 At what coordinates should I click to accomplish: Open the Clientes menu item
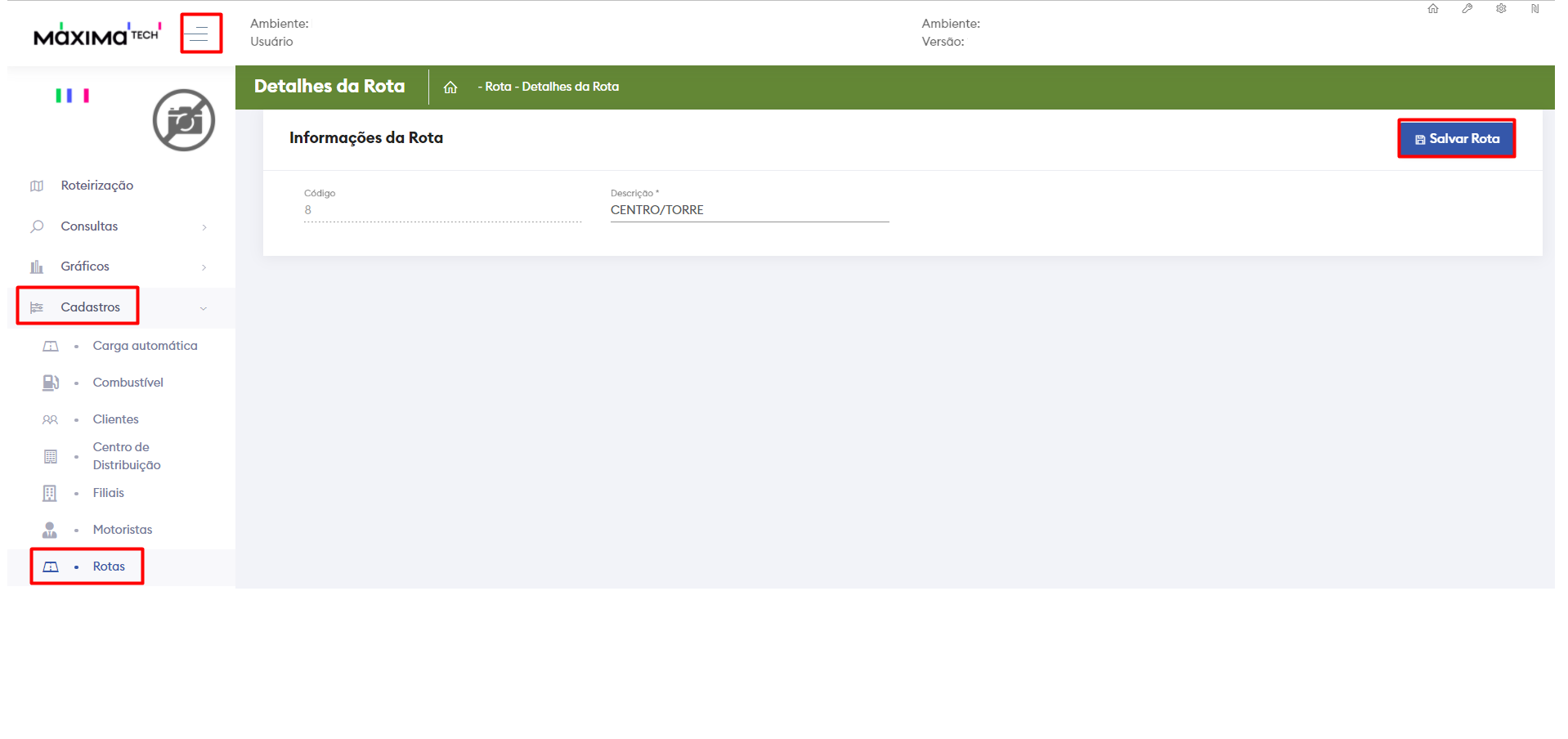pos(116,419)
